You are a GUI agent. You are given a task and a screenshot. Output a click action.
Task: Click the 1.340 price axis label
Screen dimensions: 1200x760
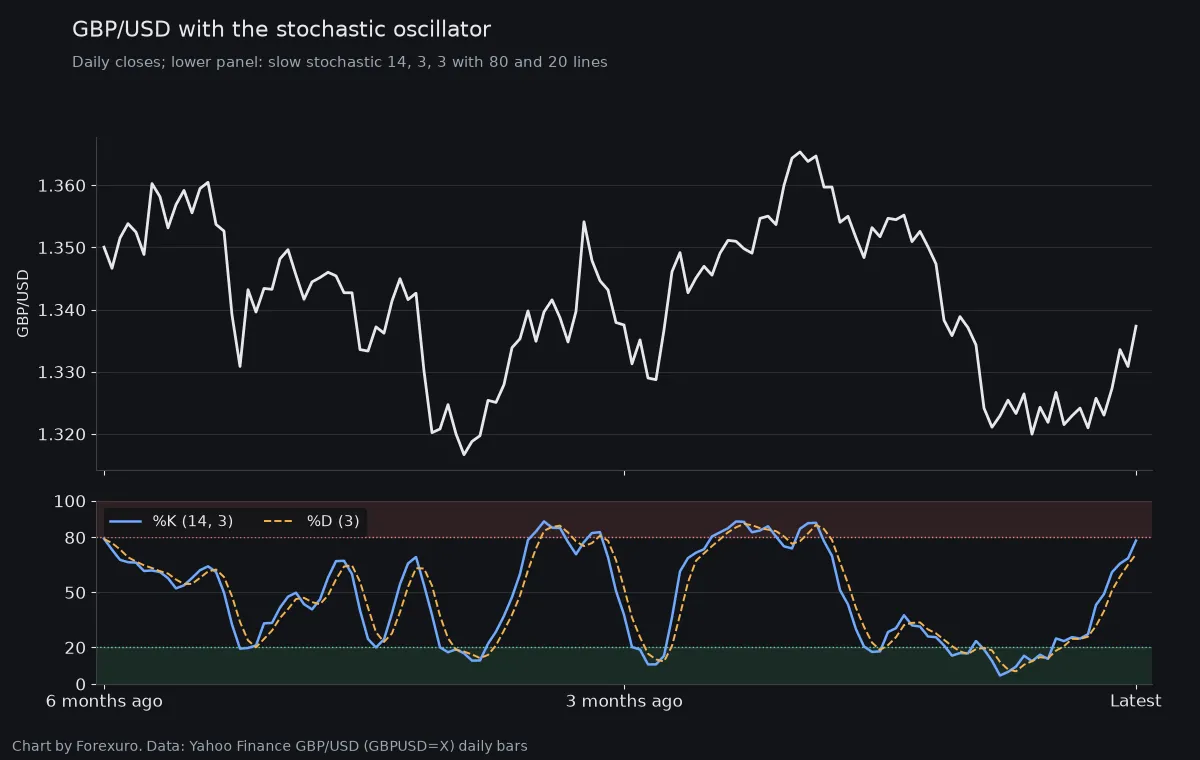point(62,310)
